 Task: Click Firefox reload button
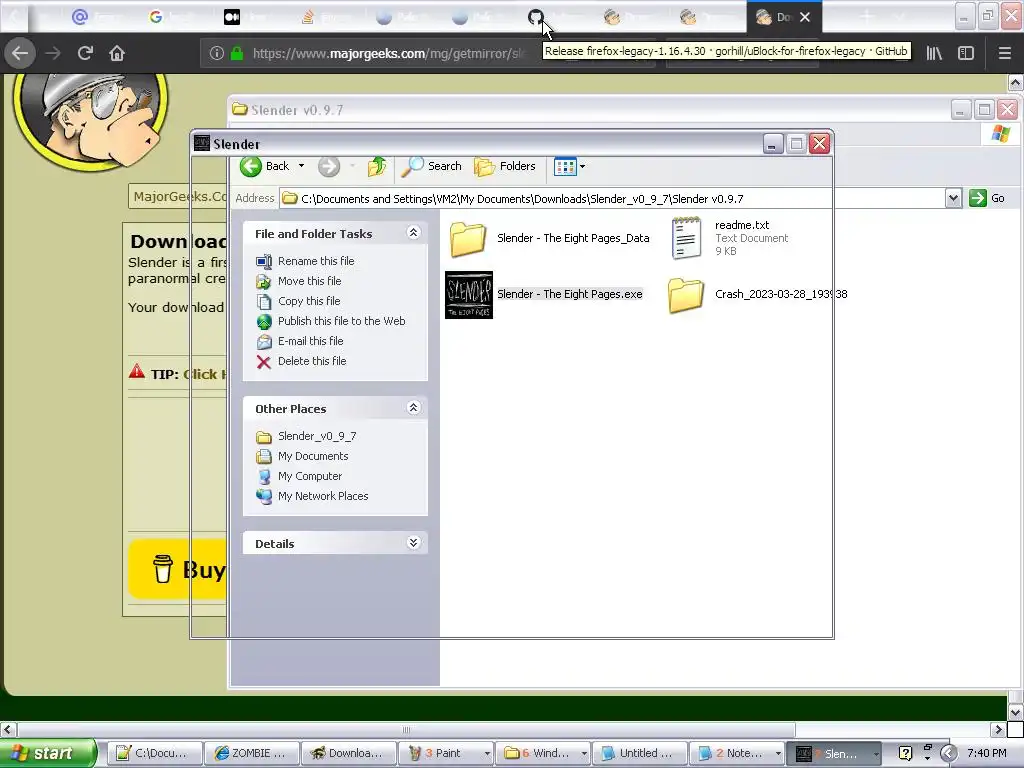85,53
